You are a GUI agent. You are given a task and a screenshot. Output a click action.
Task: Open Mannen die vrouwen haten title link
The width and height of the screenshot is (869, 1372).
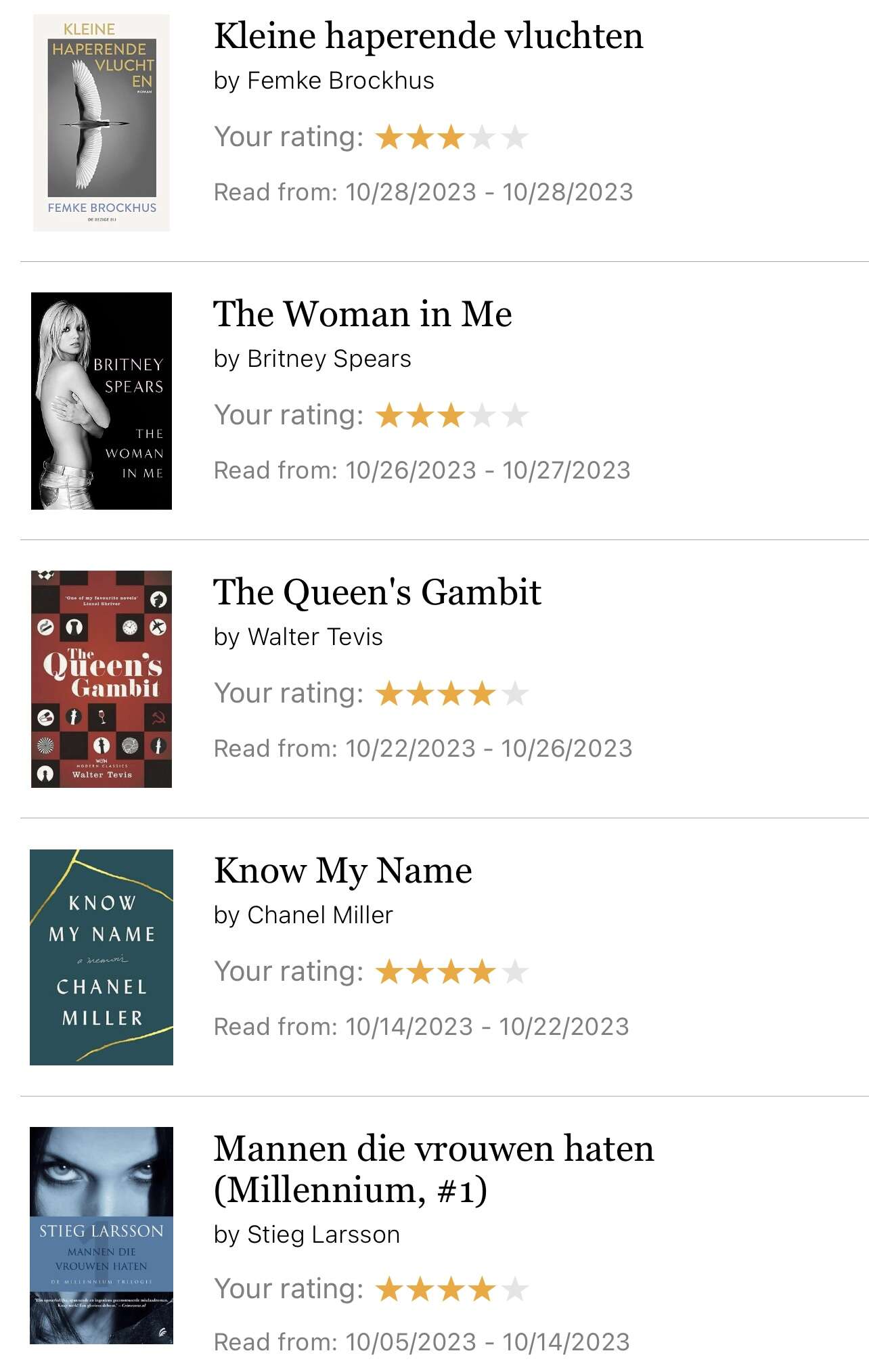[434, 1169]
